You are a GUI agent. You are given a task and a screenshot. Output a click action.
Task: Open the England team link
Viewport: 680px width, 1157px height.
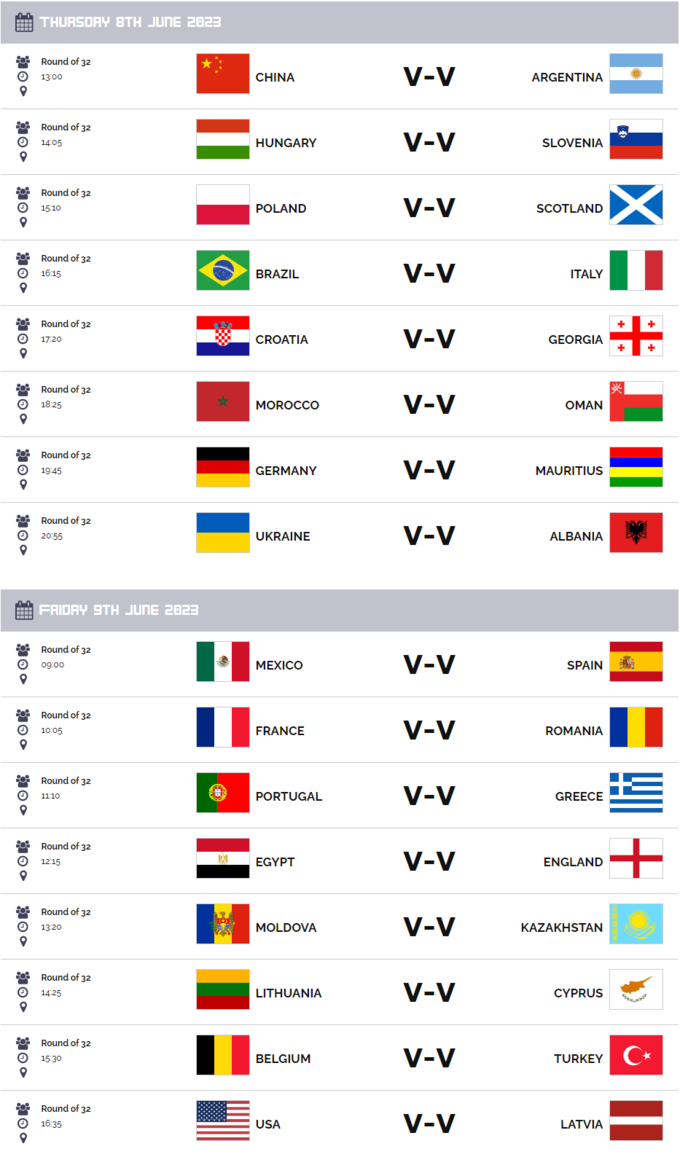coord(573,862)
